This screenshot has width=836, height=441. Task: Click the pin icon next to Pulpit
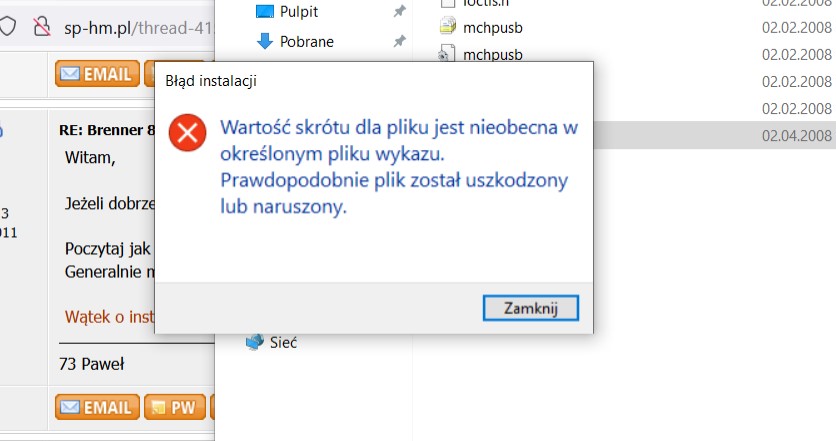(399, 12)
